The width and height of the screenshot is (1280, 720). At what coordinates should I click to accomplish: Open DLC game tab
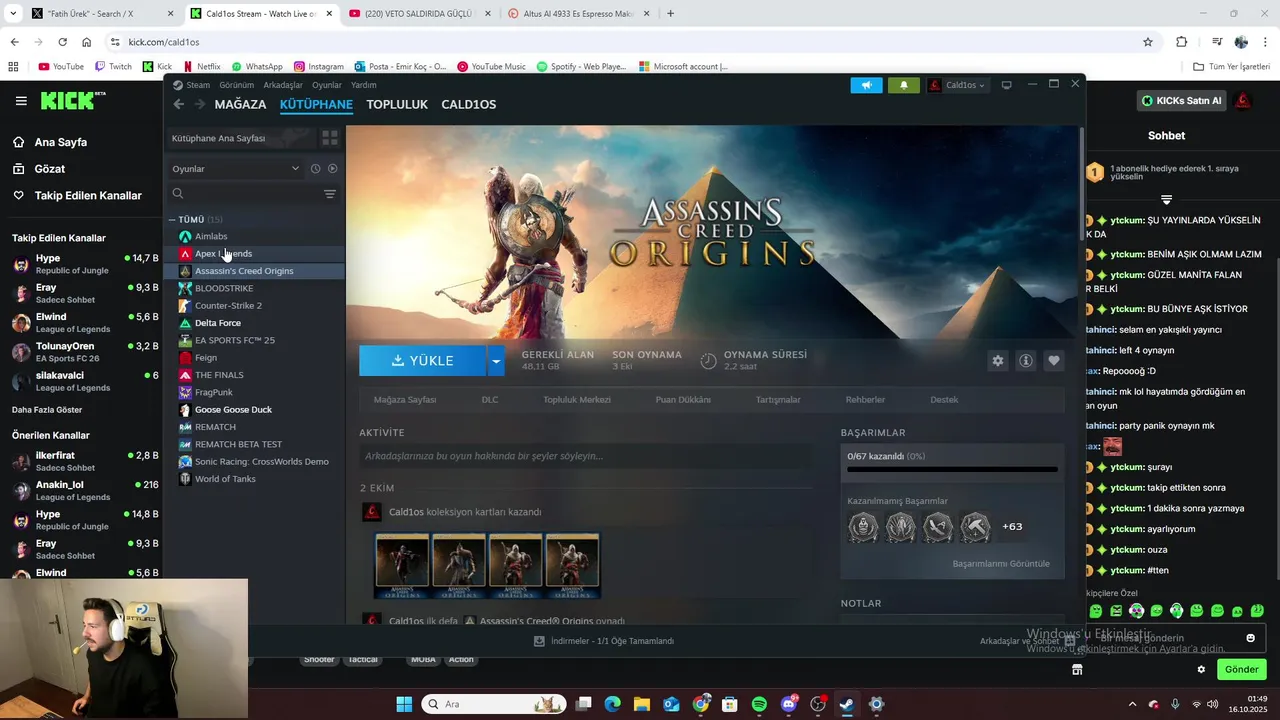(490, 400)
